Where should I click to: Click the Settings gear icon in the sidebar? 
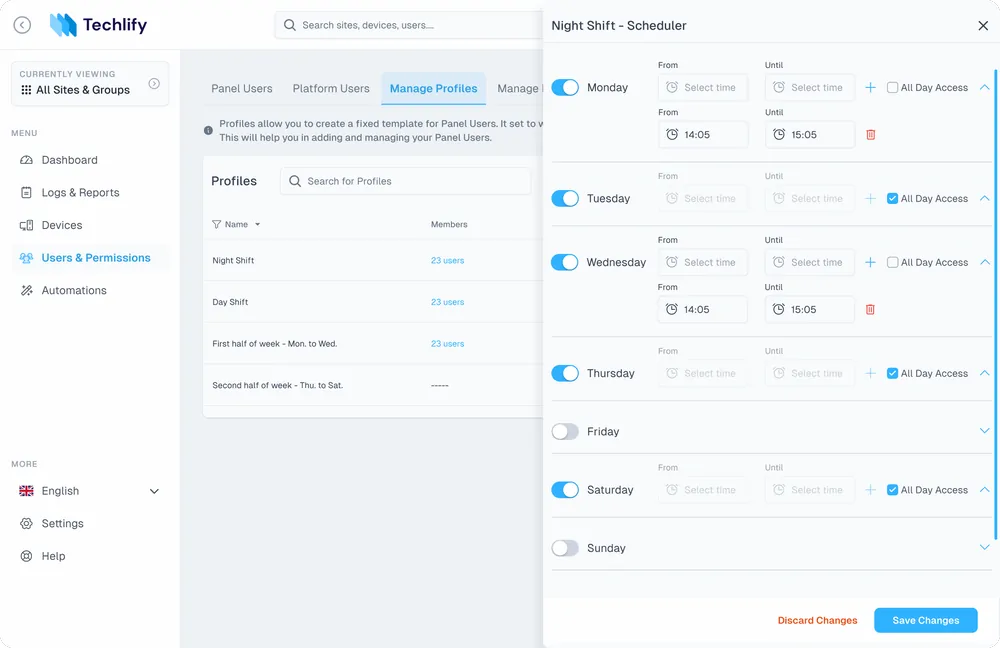click(x=26, y=524)
